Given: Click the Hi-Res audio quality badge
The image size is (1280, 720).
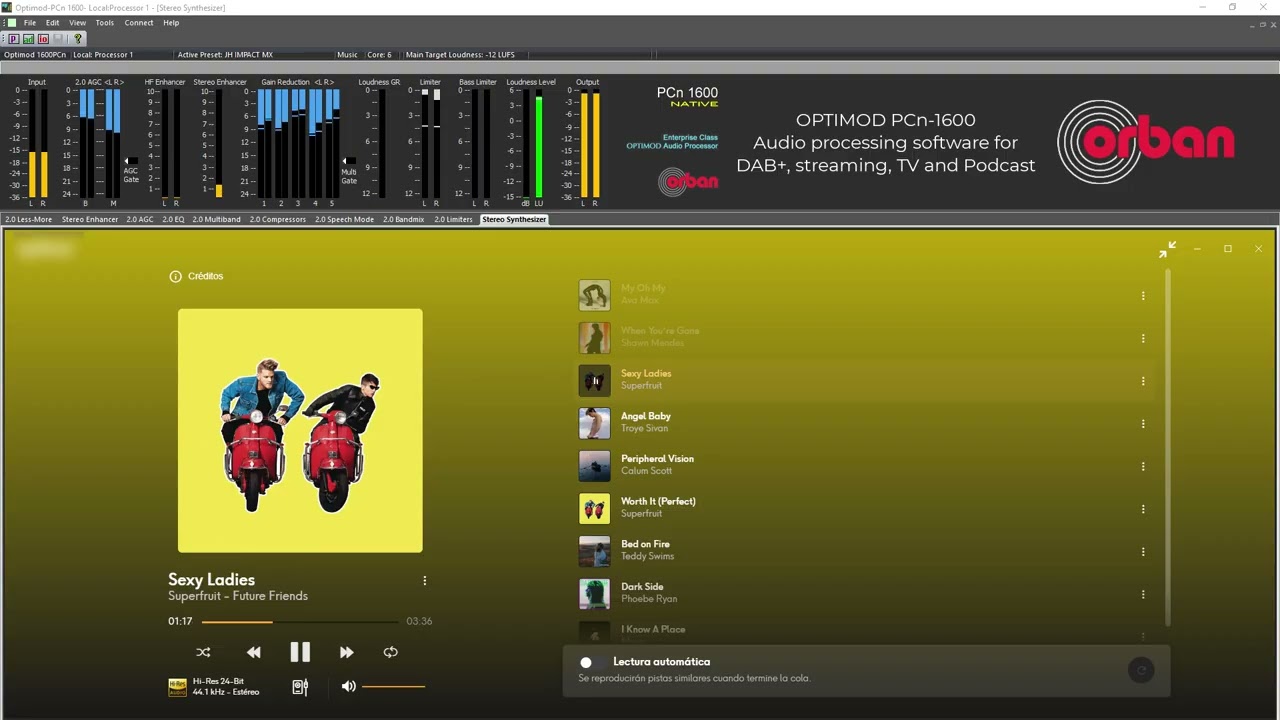Looking at the screenshot, I should pyautogui.click(x=177, y=687).
